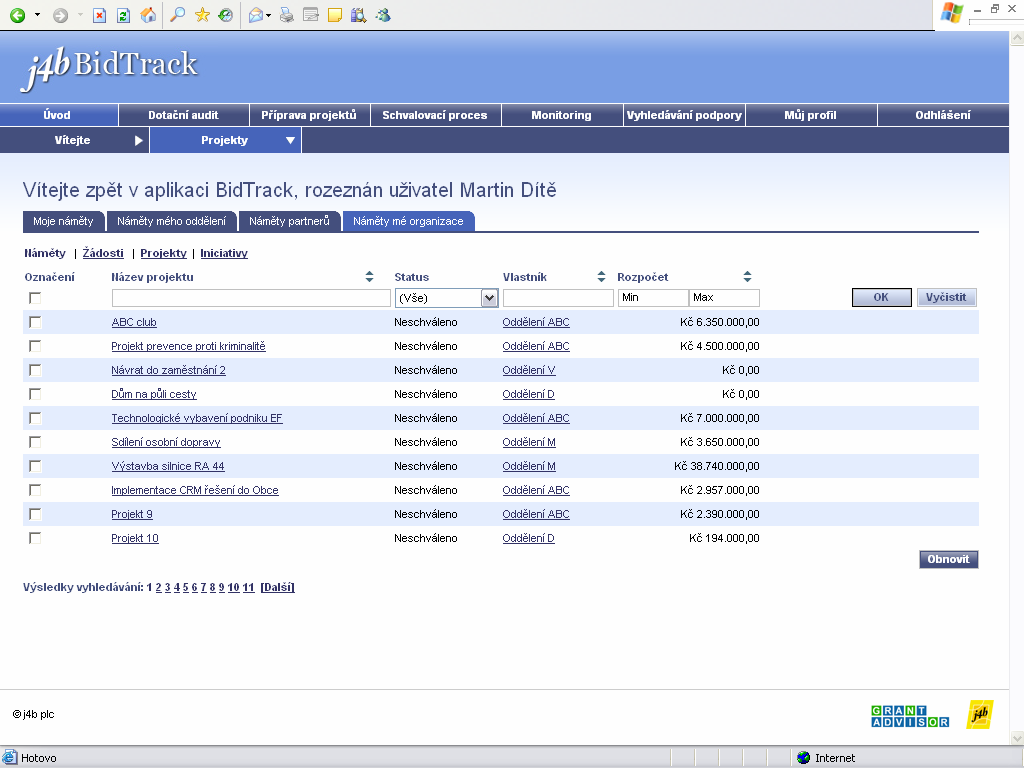Go back with the green Back arrow
Image resolution: width=1024 pixels, height=768 pixels.
coord(18,15)
